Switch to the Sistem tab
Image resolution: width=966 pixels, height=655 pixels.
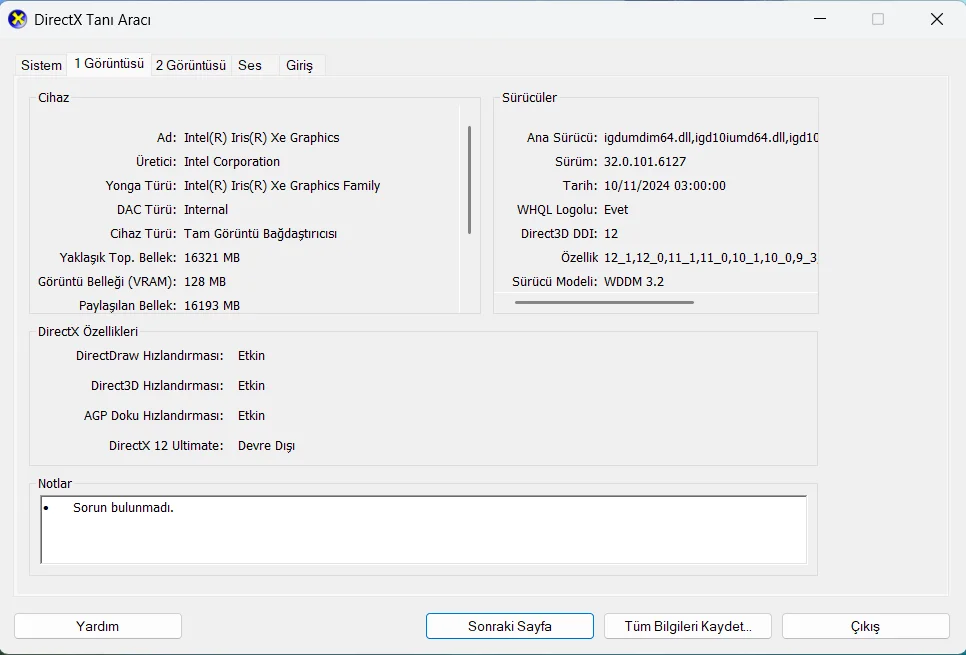[41, 65]
